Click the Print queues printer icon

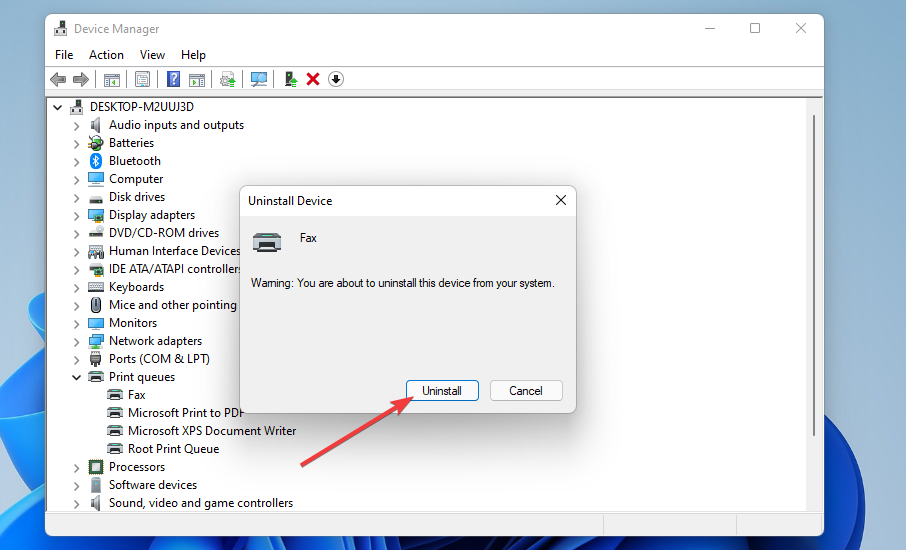[x=96, y=377]
